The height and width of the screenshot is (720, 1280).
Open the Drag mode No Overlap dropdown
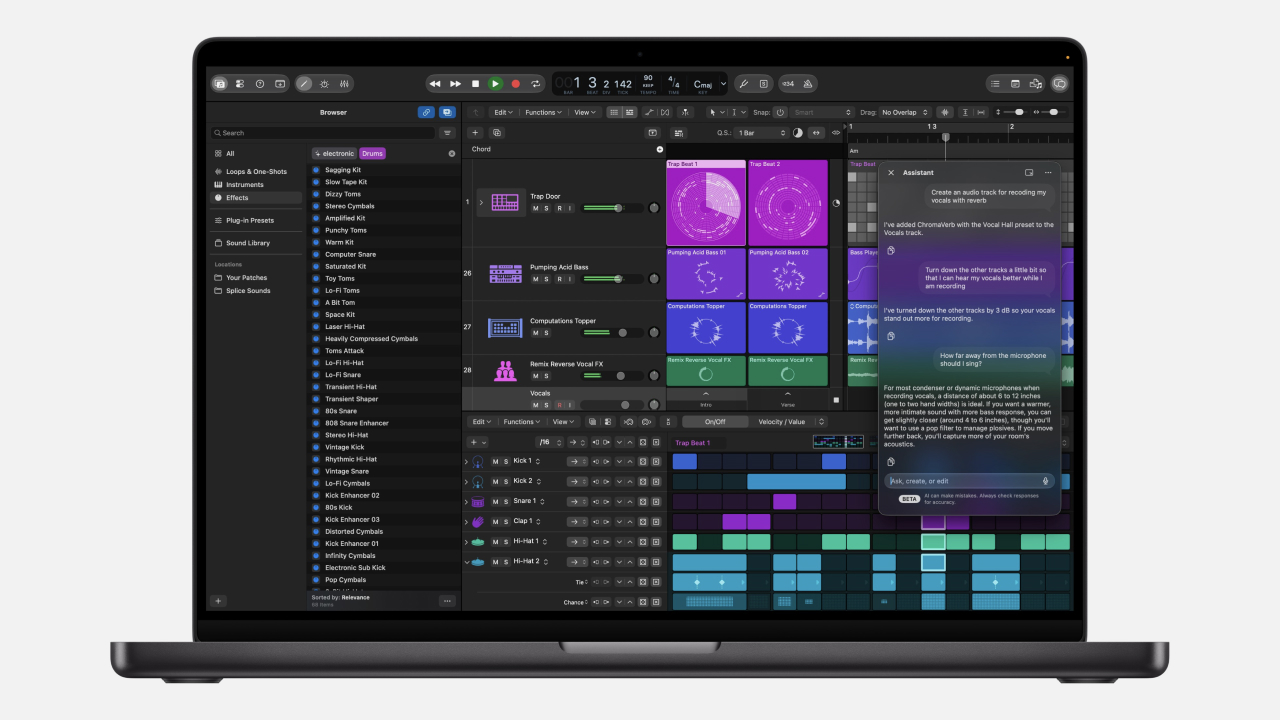click(x=905, y=112)
